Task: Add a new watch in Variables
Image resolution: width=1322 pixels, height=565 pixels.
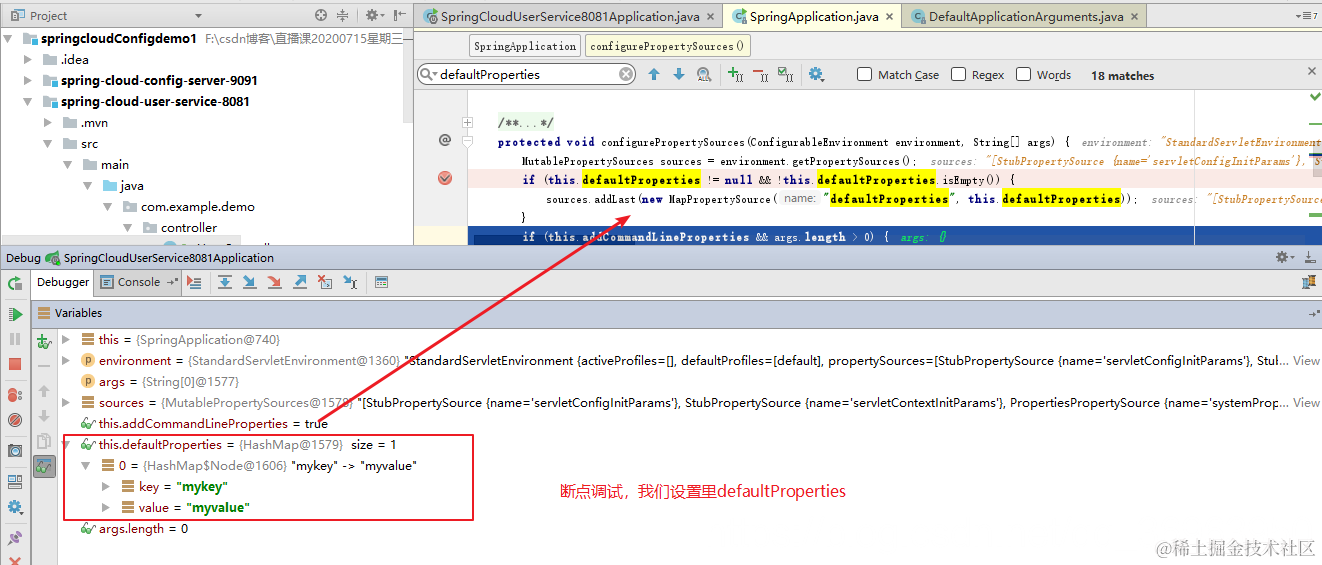Action: pyautogui.click(x=44, y=342)
